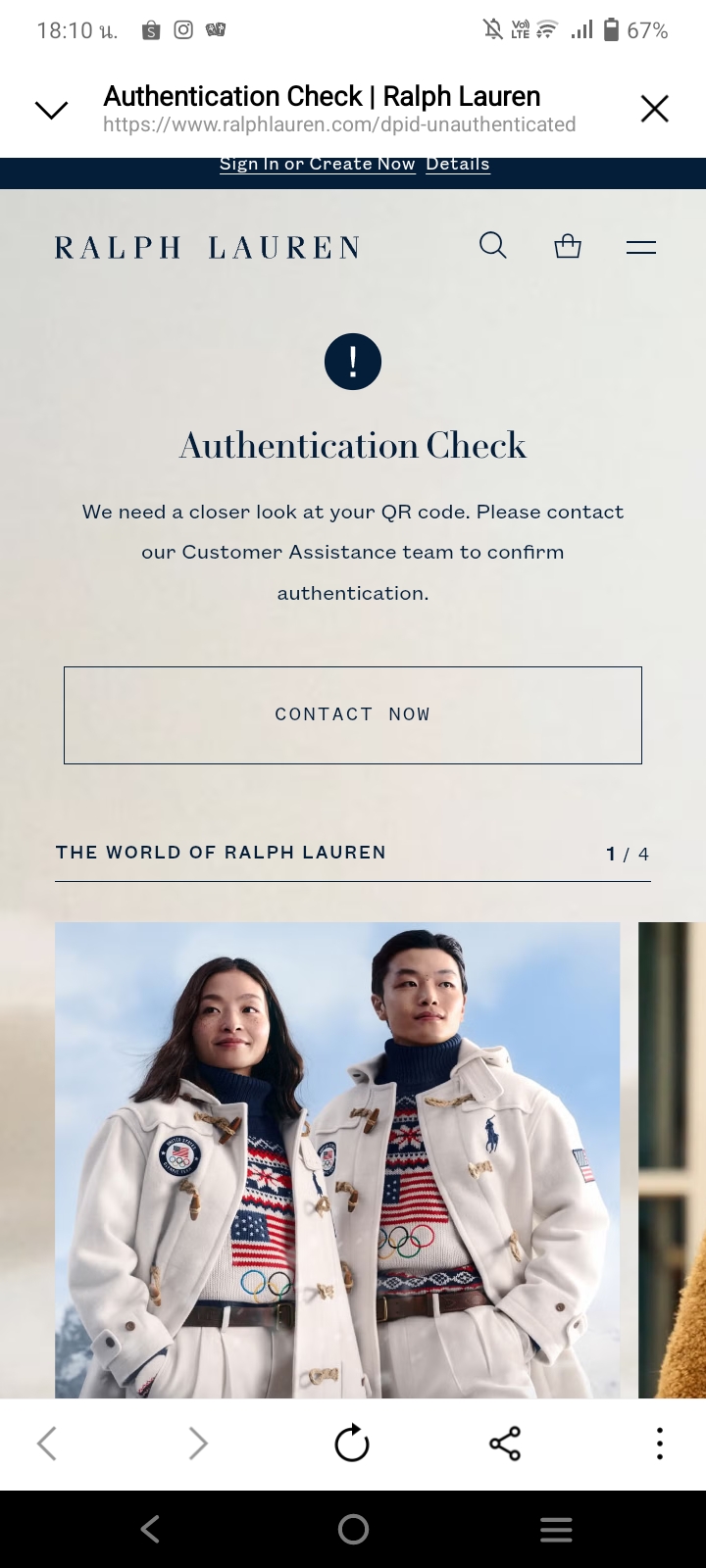
Task: Open the Ralph Lauren search icon
Action: pos(493,245)
